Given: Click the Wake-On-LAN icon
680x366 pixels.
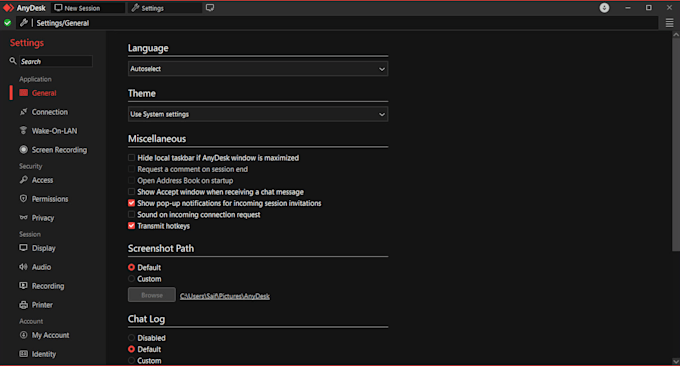Looking at the screenshot, I should point(23,131).
